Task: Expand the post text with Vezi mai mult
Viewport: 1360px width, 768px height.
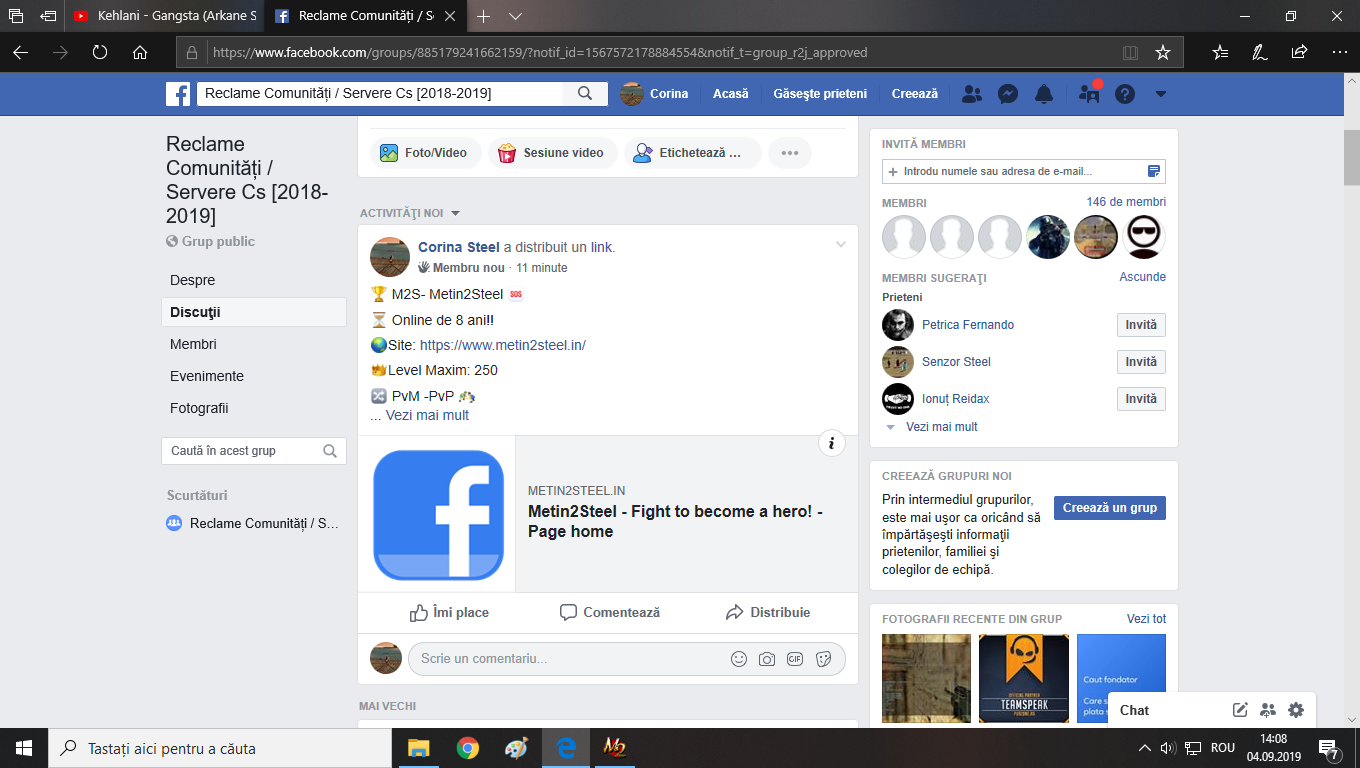Action: click(427, 415)
